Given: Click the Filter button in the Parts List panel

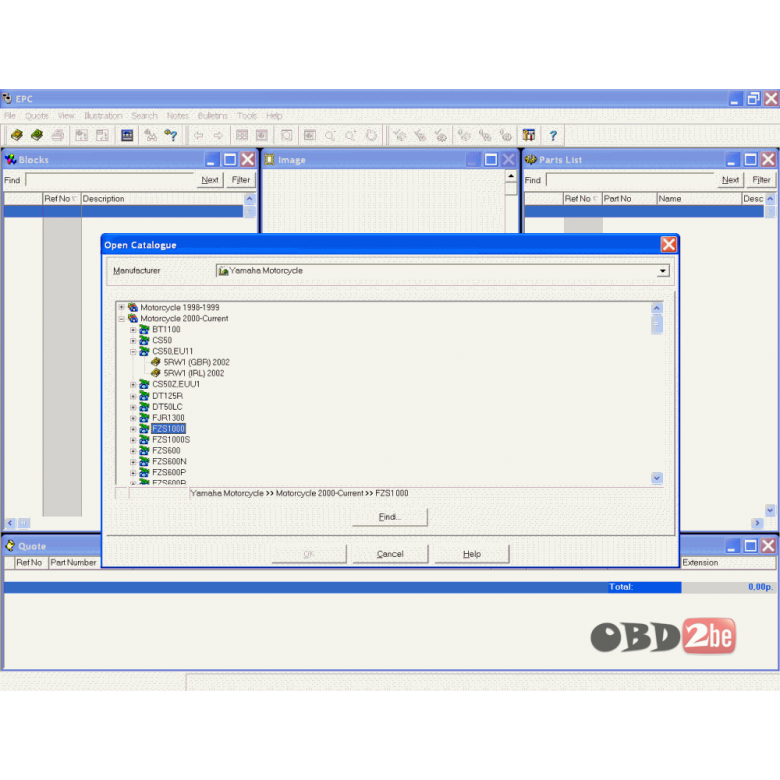Looking at the screenshot, I should [x=761, y=180].
